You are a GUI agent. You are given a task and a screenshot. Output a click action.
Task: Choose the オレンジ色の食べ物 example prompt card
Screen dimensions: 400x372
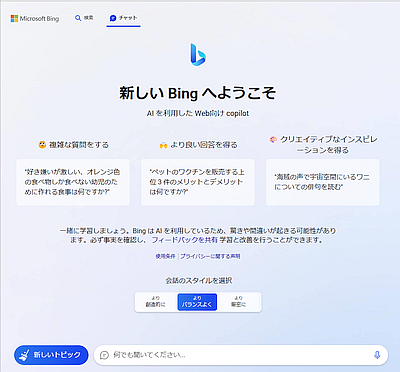click(x=73, y=182)
